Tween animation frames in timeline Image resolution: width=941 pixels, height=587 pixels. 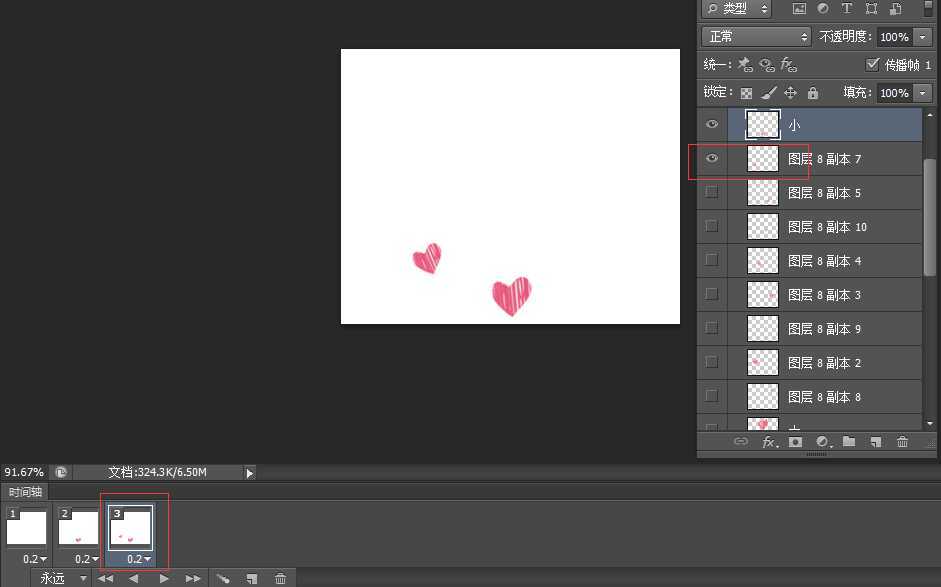(224, 578)
